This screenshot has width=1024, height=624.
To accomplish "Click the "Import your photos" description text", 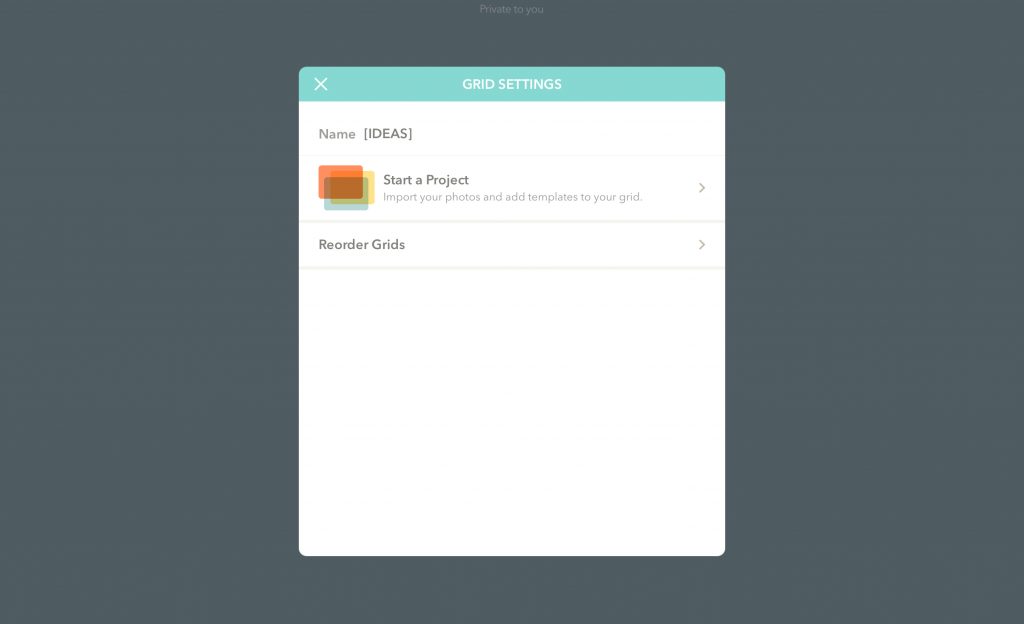I will pos(513,196).
